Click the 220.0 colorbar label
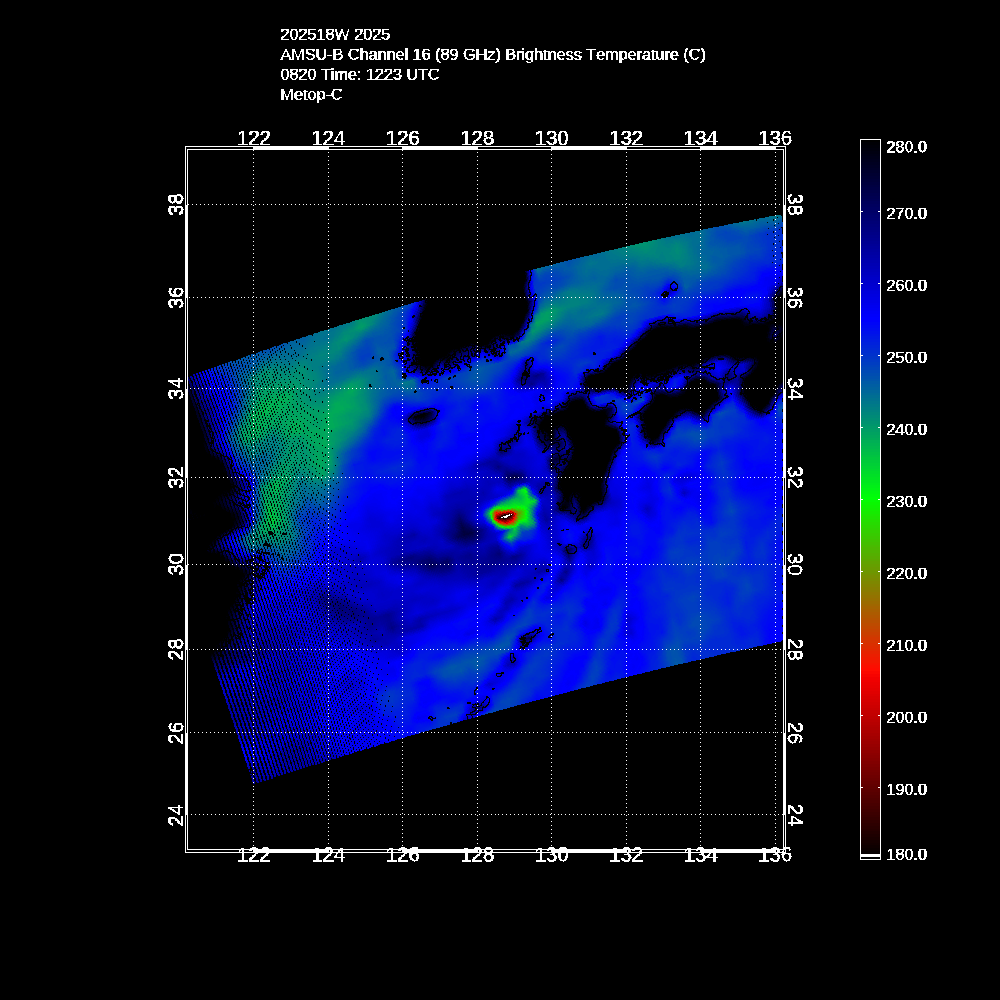The image size is (1000, 1000). tap(906, 573)
